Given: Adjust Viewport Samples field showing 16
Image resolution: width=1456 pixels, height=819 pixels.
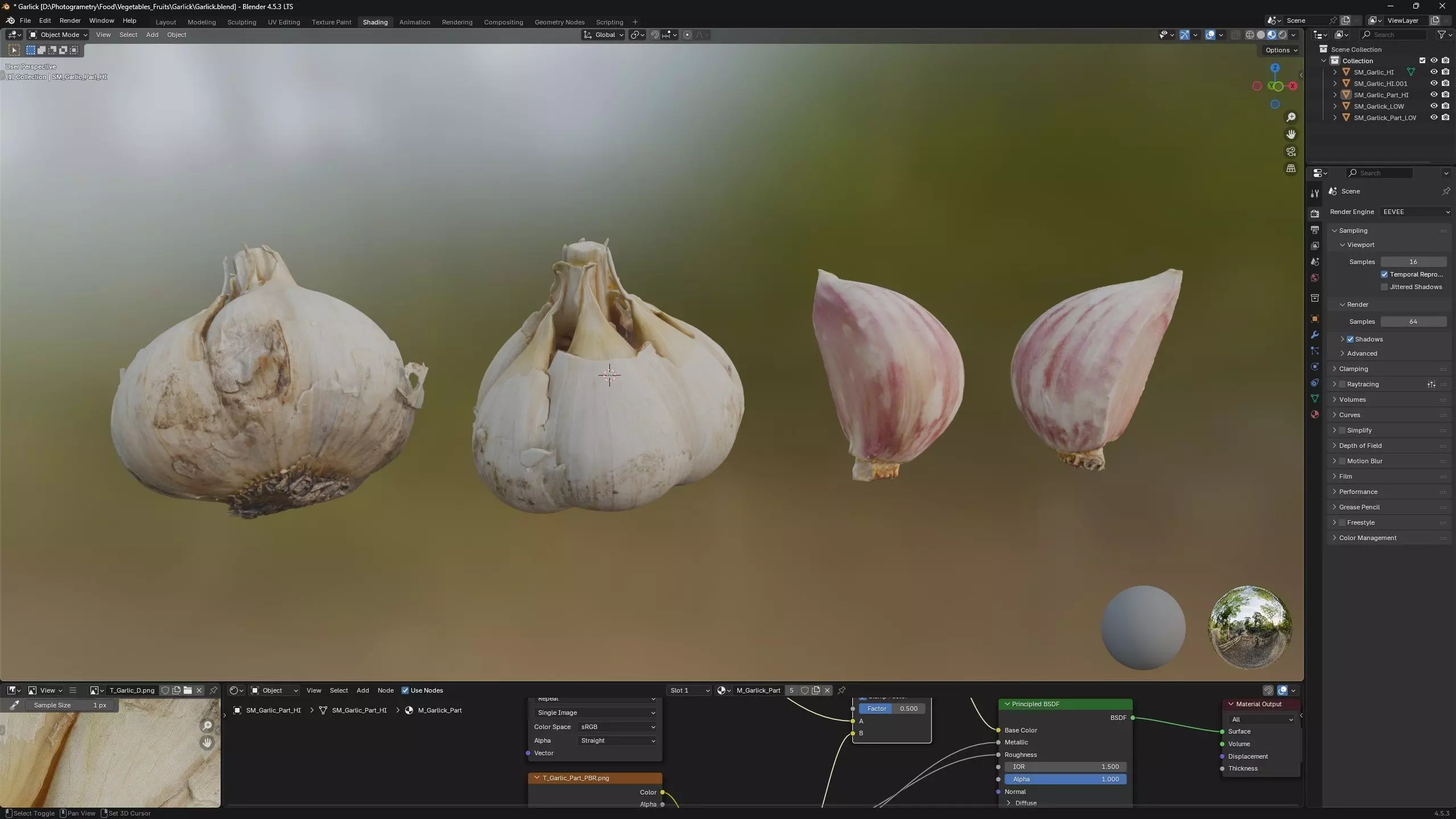Looking at the screenshot, I should tap(1413, 262).
